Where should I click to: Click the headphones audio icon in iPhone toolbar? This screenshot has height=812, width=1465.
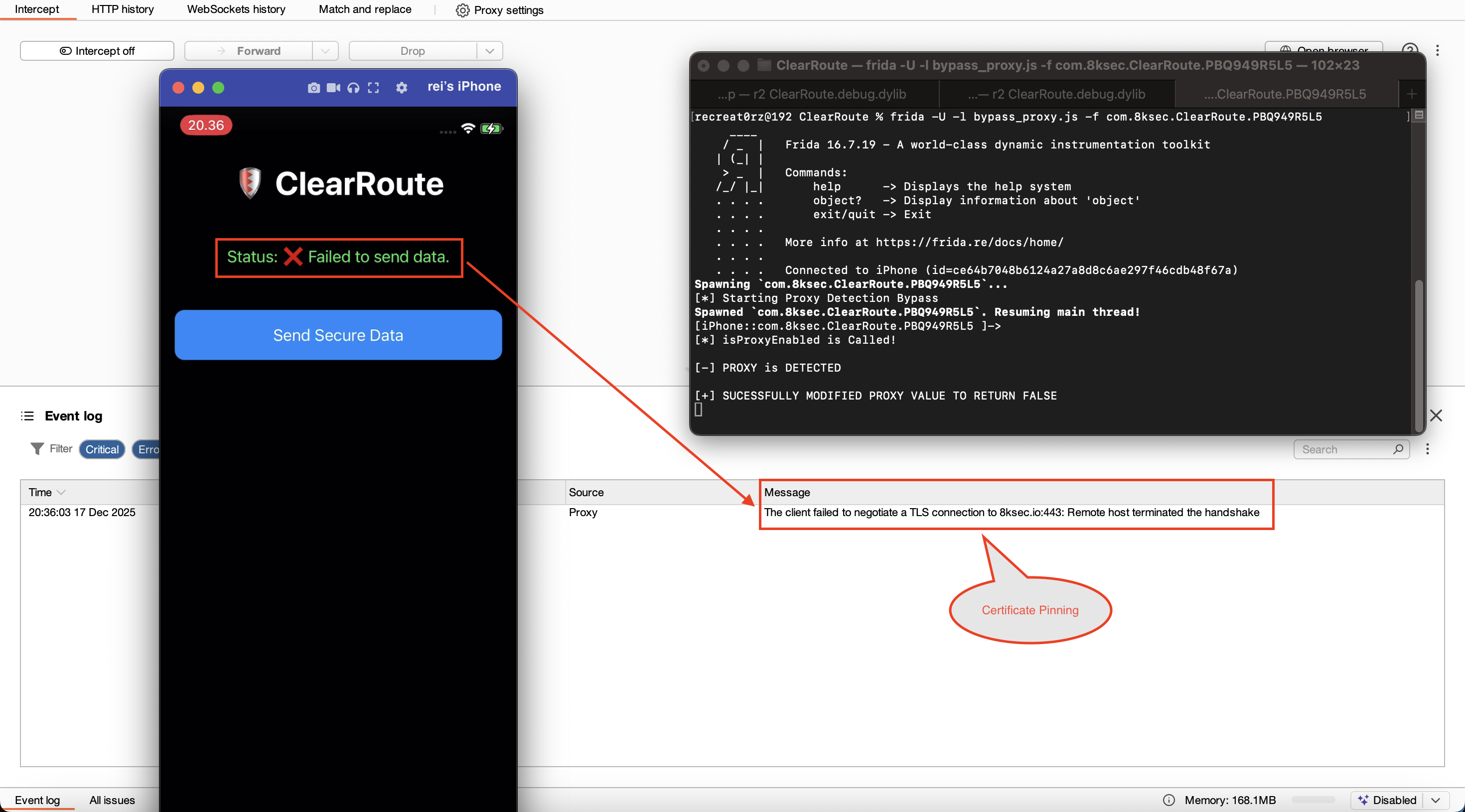[353, 88]
